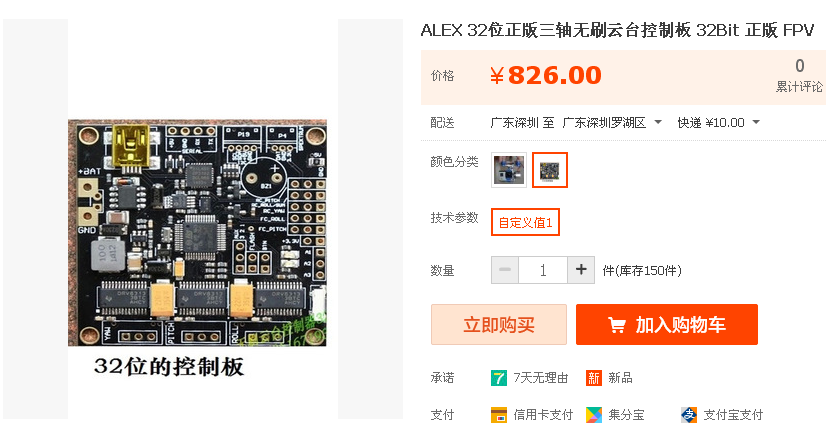Select the first color option thumbnail
The width and height of the screenshot is (826, 431).
tap(509, 170)
